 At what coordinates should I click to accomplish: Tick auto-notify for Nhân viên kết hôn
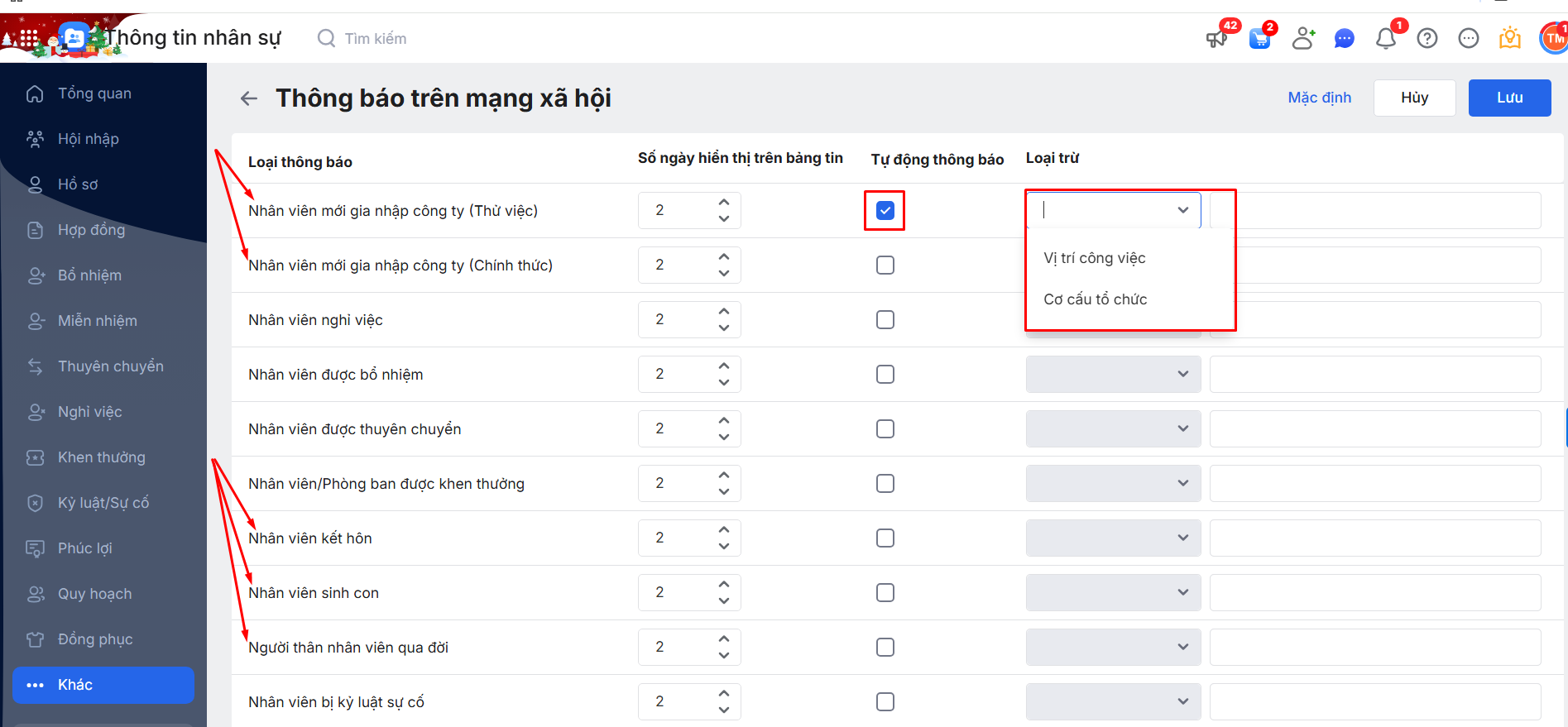(885, 538)
